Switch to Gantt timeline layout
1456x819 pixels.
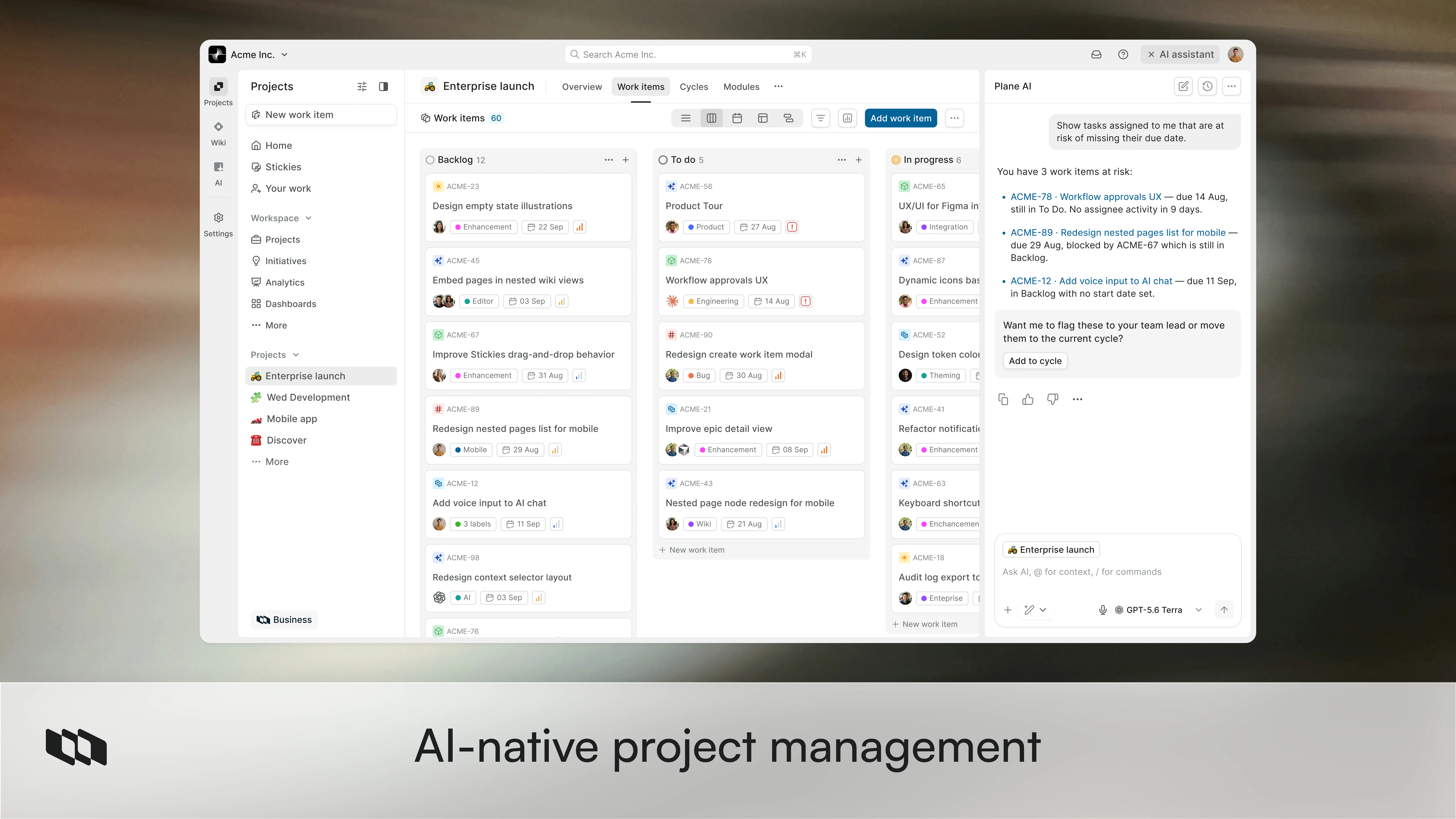coord(788,118)
